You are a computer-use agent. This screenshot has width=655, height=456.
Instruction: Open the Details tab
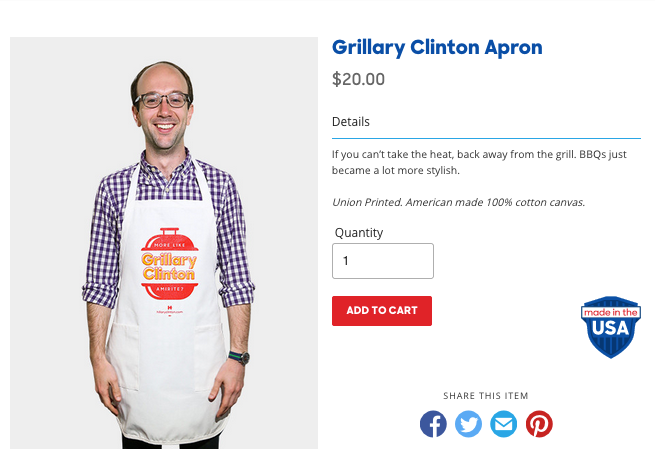tap(350, 122)
